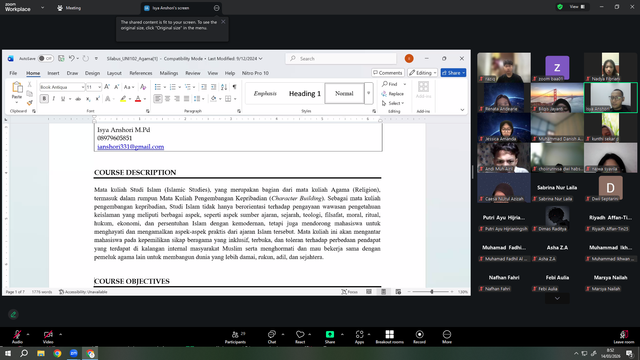Click the Paste clipboard icon
Screen dimensions: 640x360
pos(17,87)
